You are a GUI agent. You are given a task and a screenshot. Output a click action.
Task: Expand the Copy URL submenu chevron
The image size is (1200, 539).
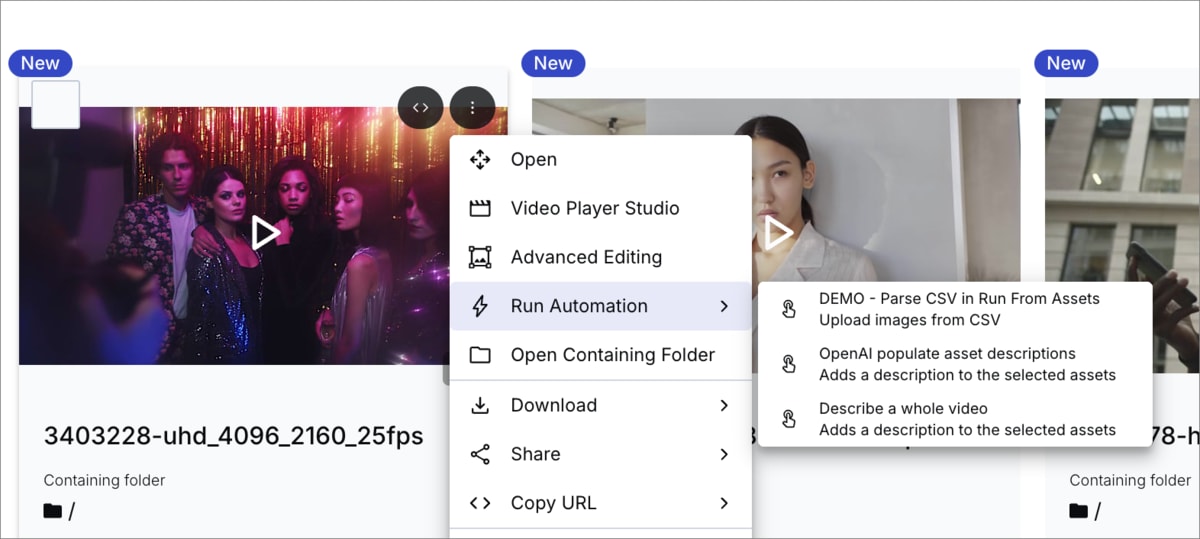[x=724, y=503]
